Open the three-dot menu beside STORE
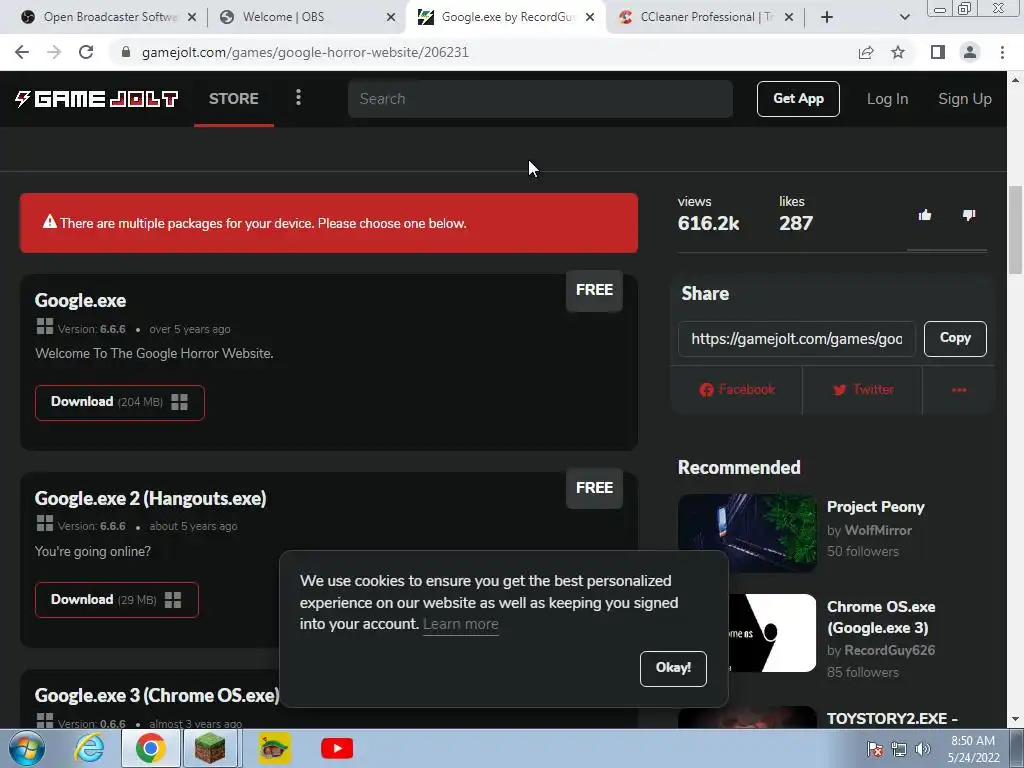The width and height of the screenshot is (1024, 768). (x=298, y=98)
